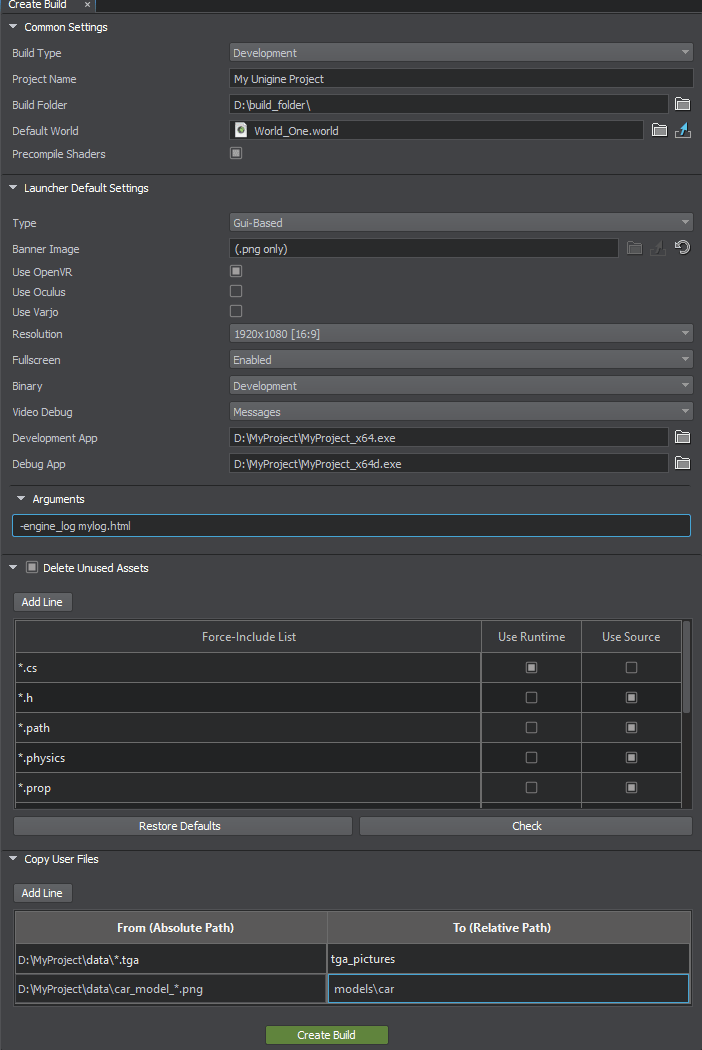Click the World_One.world file icon
Screen dimensions: 702x1050
241,130
